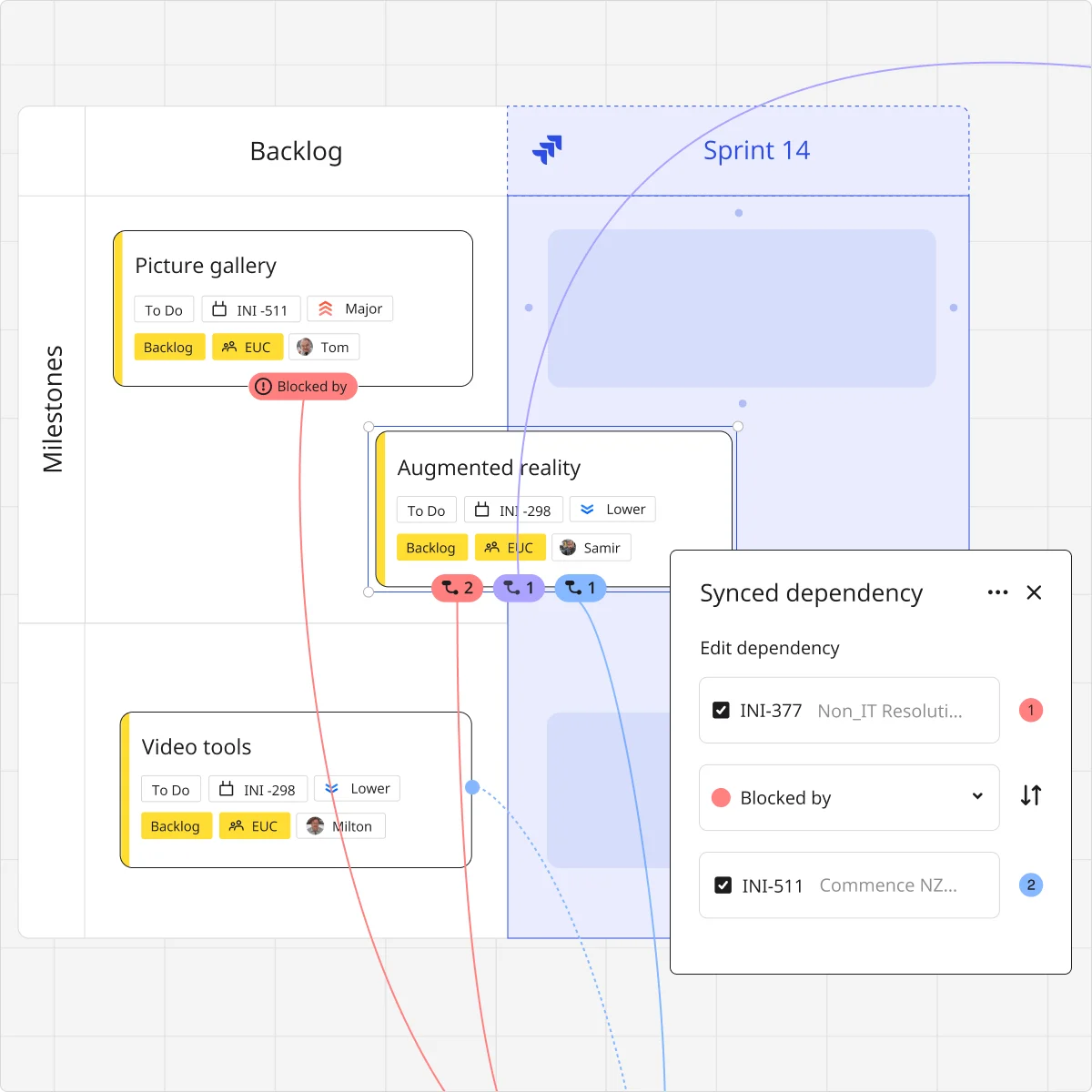The height and width of the screenshot is (1092, 1092).
Task: Click the calendar icon beside INI-298 on Augmented reality
Action: (x=480, y=509)
